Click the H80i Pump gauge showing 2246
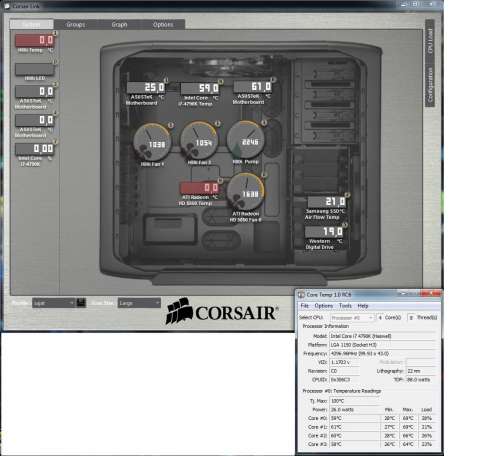This screenshot has height=456, width=500. pyautogui.click(x=246, y=140)
